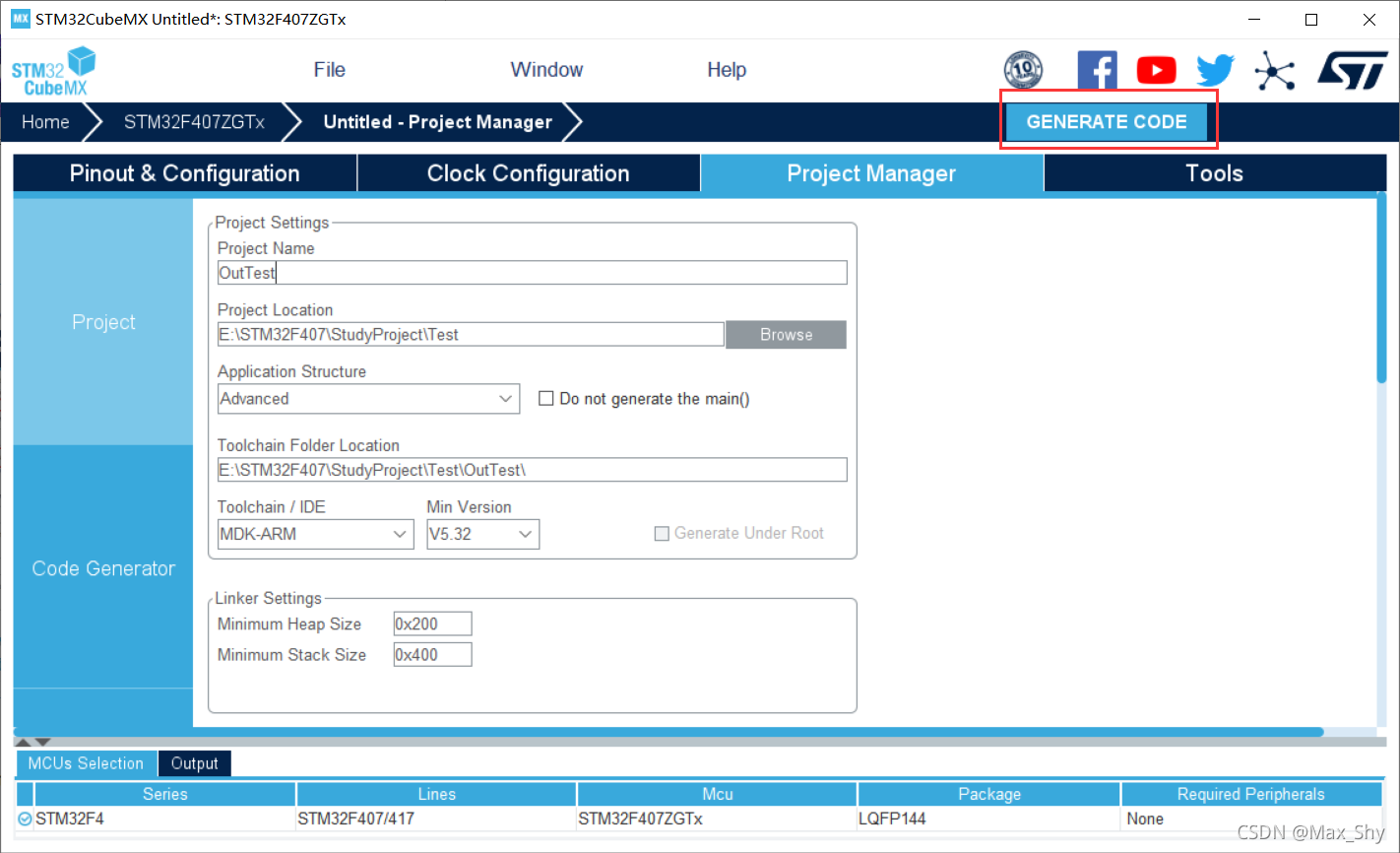
Task: Click the horizontal scrollbar below settings
Action: (x=668, y=732)
